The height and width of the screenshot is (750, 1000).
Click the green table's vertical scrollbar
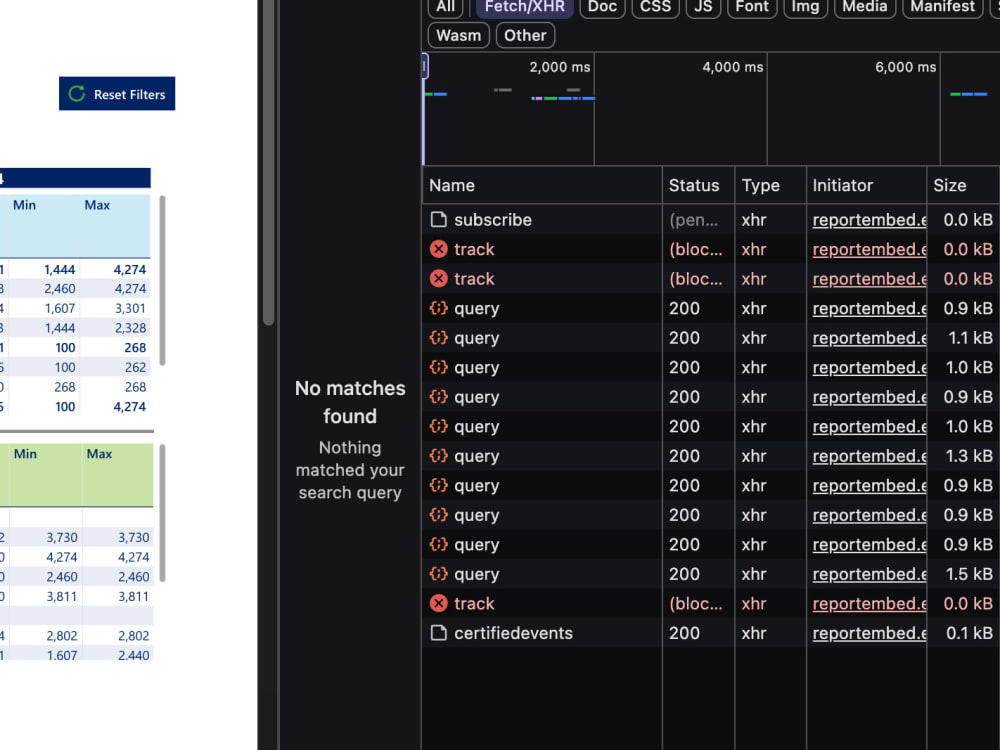tap(162, 513)
